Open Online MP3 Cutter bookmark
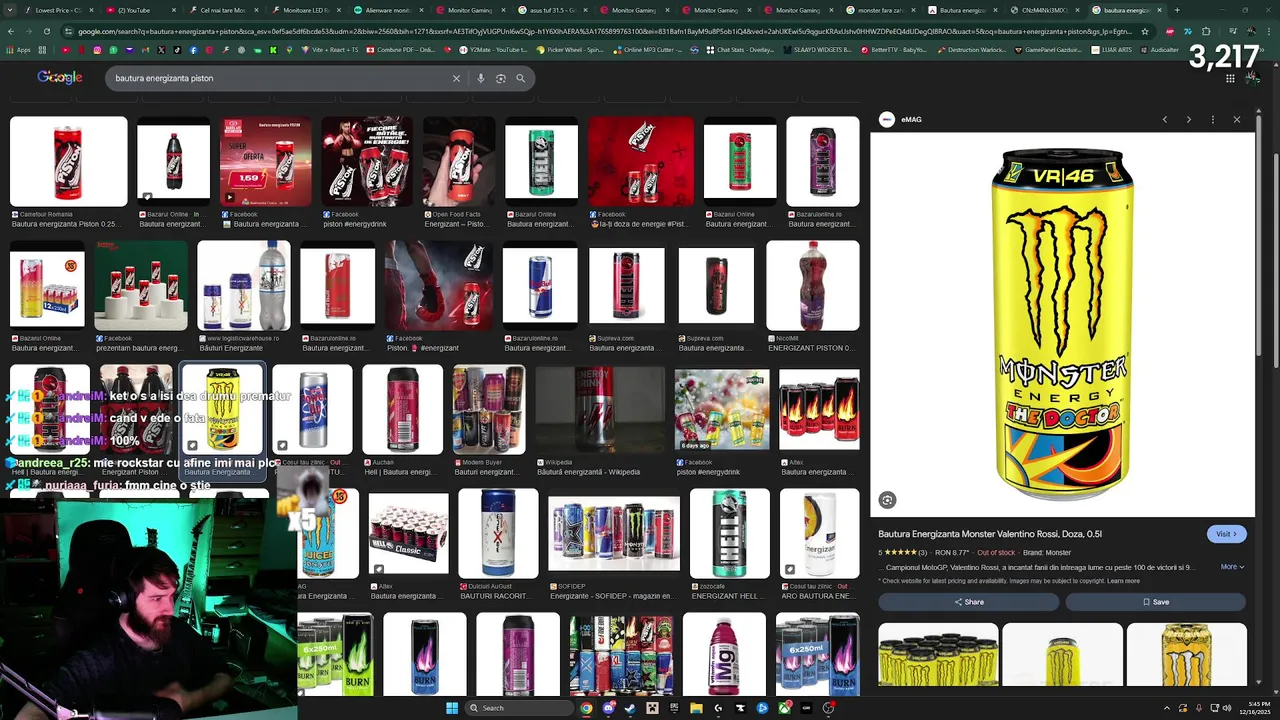The width and height of the screenshot is (1280, 720). click(x=645, y=49)
